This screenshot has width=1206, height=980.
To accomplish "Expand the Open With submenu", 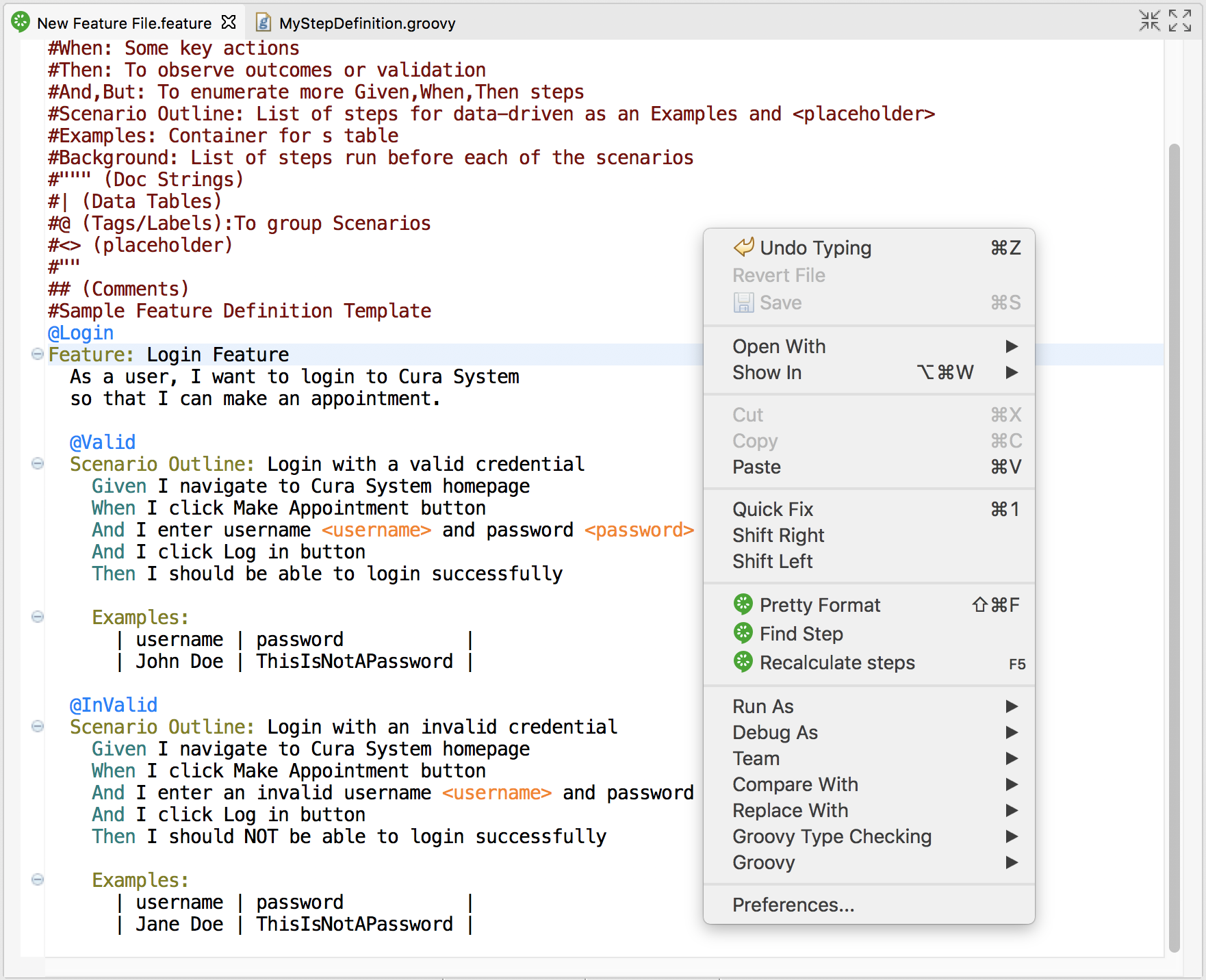I will click(779, 346).
